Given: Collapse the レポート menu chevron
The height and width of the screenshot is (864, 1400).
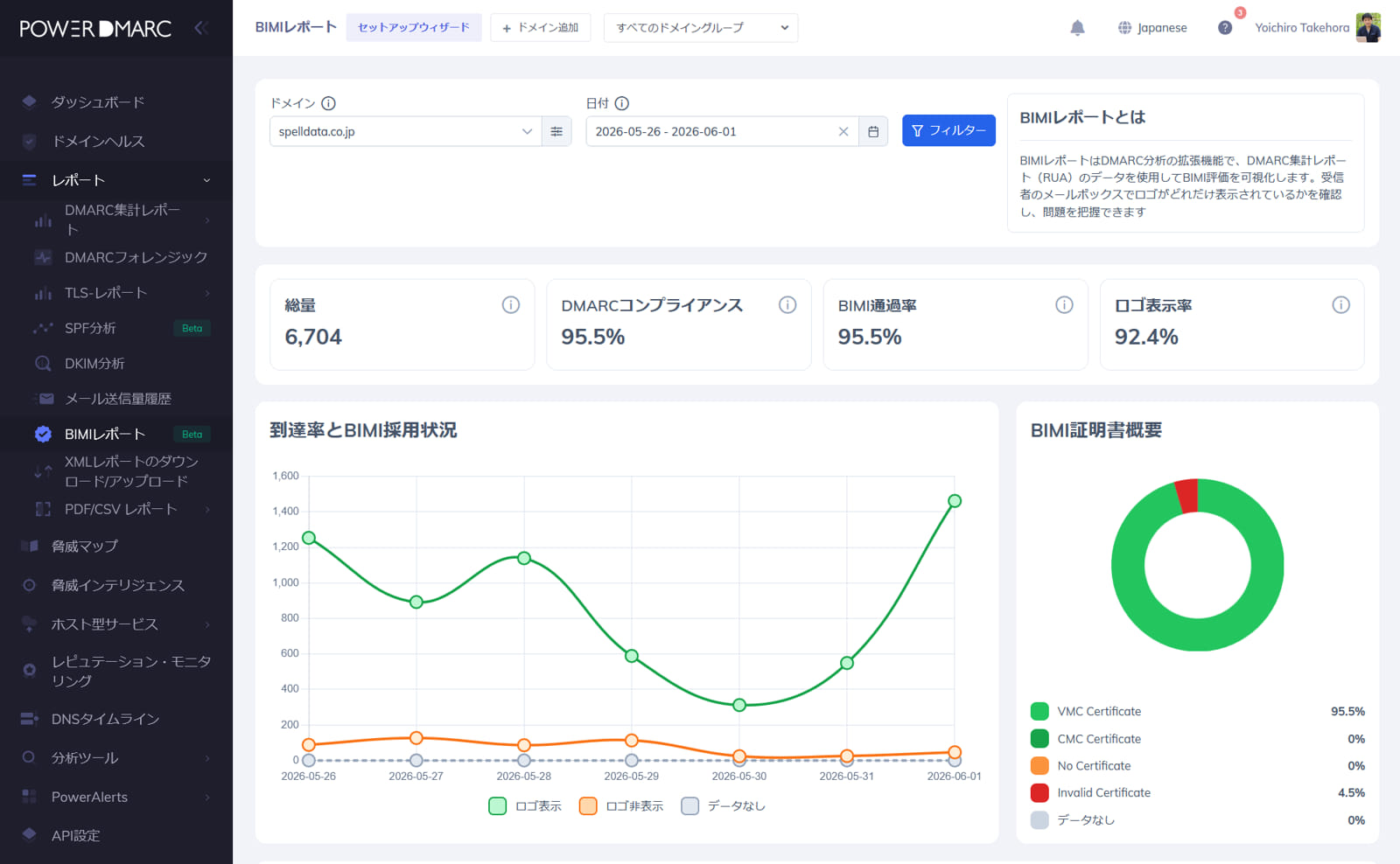Looking at the screenshot, I should tap(206, 180).
